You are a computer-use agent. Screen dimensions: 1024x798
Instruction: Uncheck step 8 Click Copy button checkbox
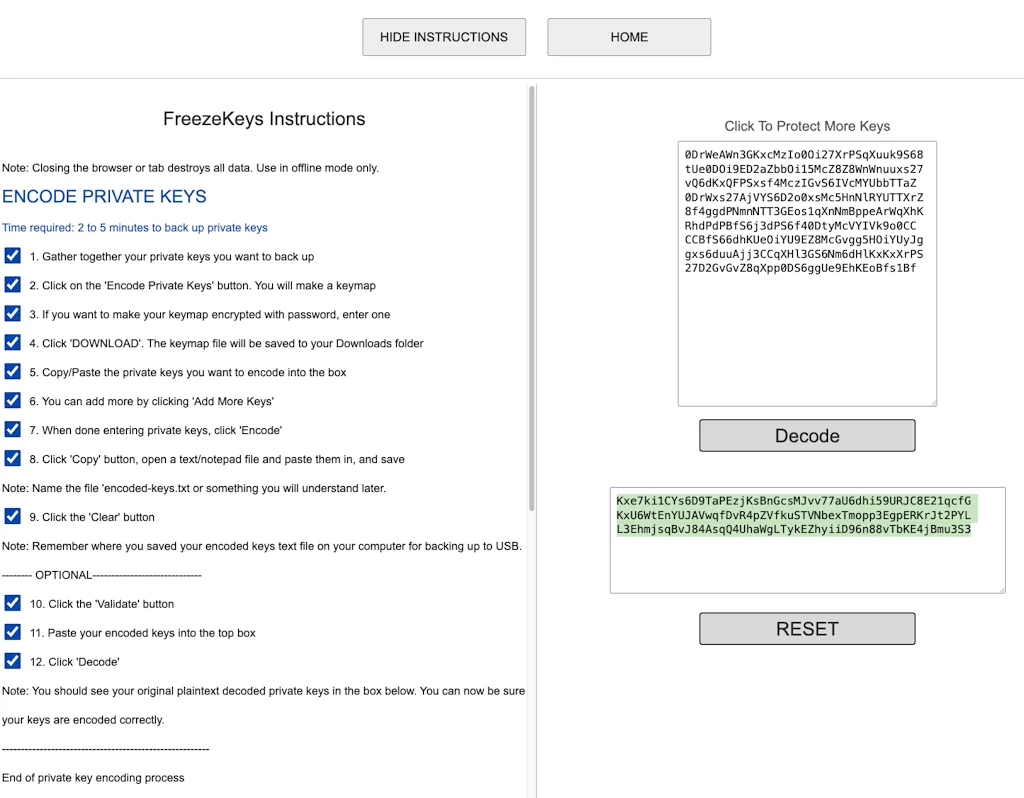[x=12, y=458]
